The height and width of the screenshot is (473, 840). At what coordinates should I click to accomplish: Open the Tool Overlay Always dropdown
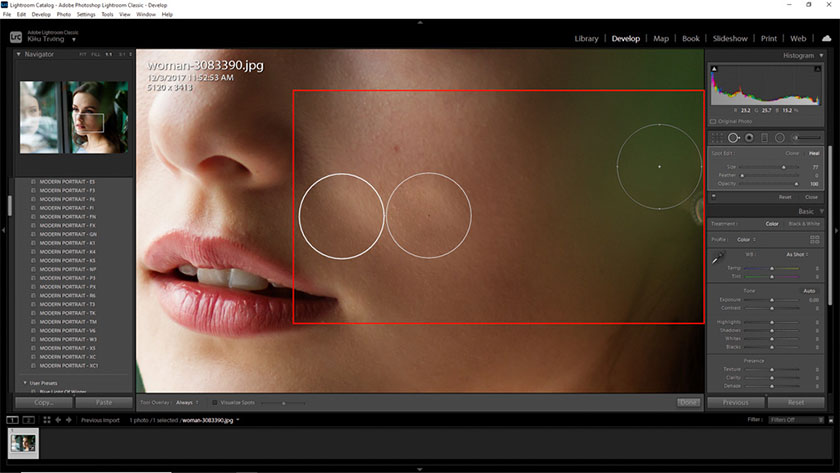click(187, 402)
